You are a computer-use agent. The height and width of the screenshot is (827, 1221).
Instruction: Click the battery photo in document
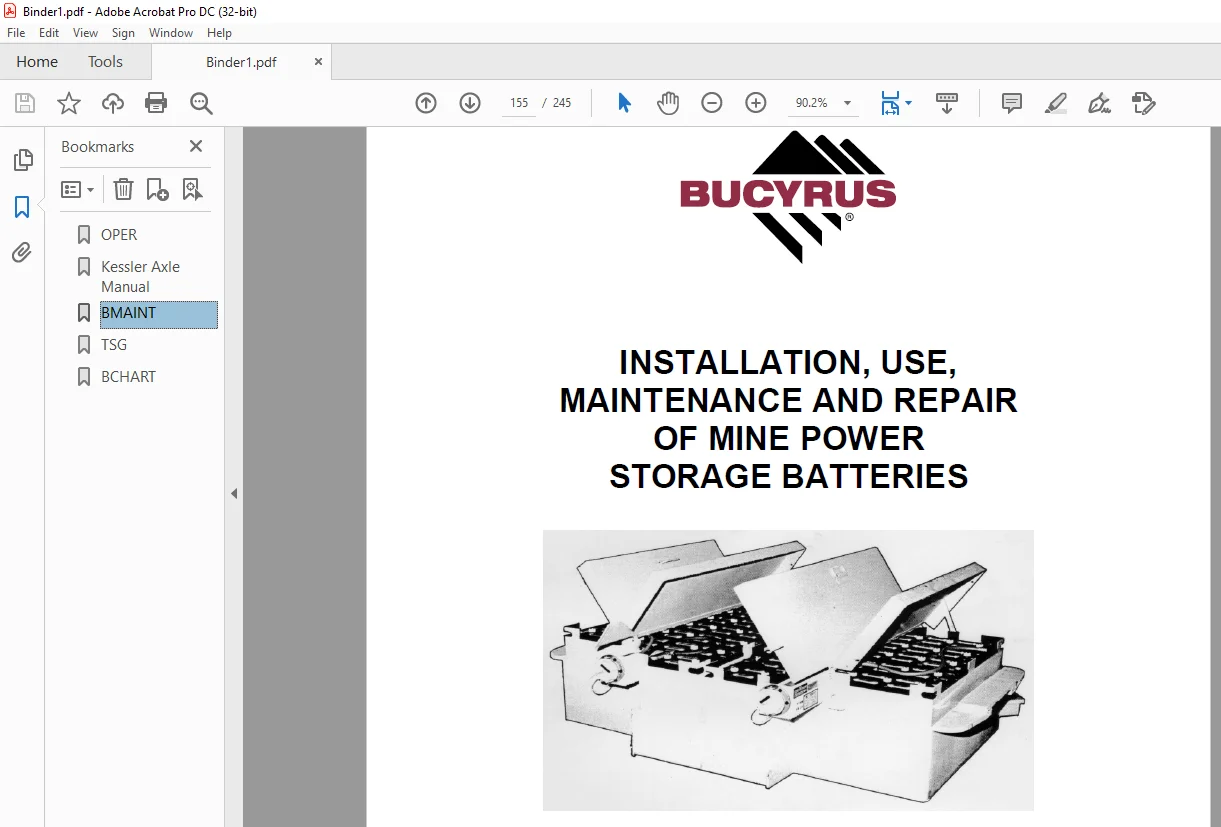[788, 670]
